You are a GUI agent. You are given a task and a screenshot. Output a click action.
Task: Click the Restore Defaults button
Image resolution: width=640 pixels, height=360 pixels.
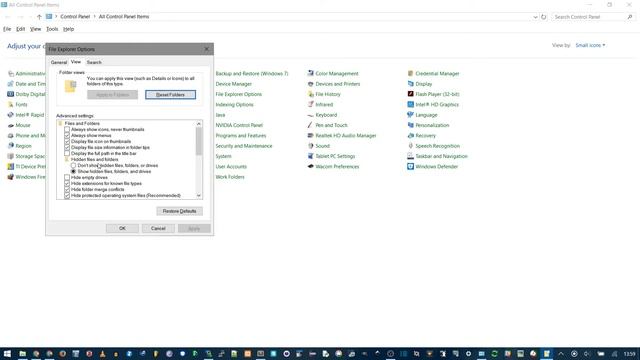pos(180,211)
